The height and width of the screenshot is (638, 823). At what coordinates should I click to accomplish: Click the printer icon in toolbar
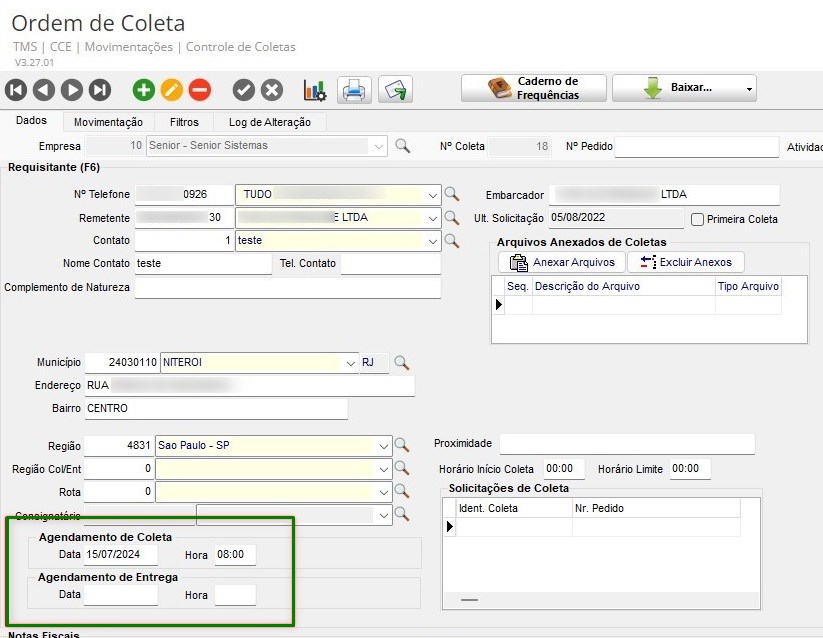pyautogui.click(x=354, y=90)
